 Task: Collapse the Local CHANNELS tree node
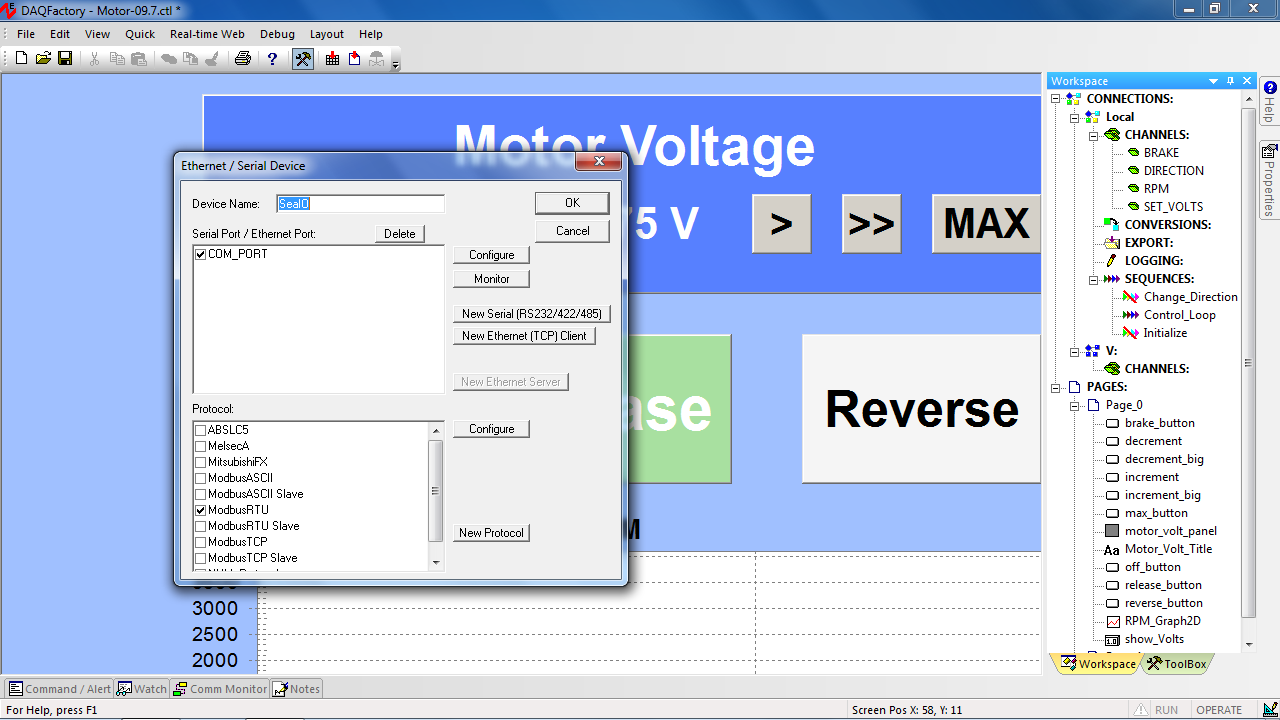(x=1094, y=135)
